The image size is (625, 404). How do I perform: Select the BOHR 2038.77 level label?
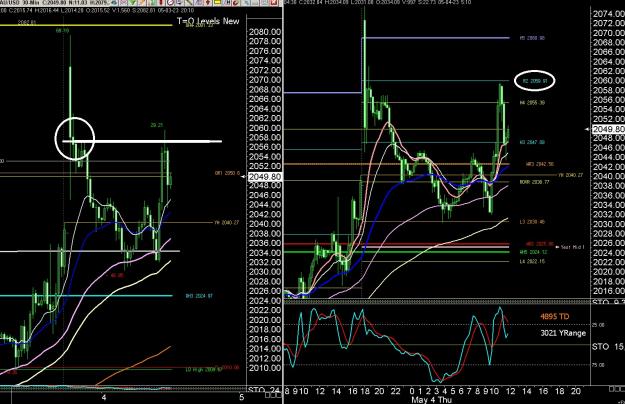[535, 182]
